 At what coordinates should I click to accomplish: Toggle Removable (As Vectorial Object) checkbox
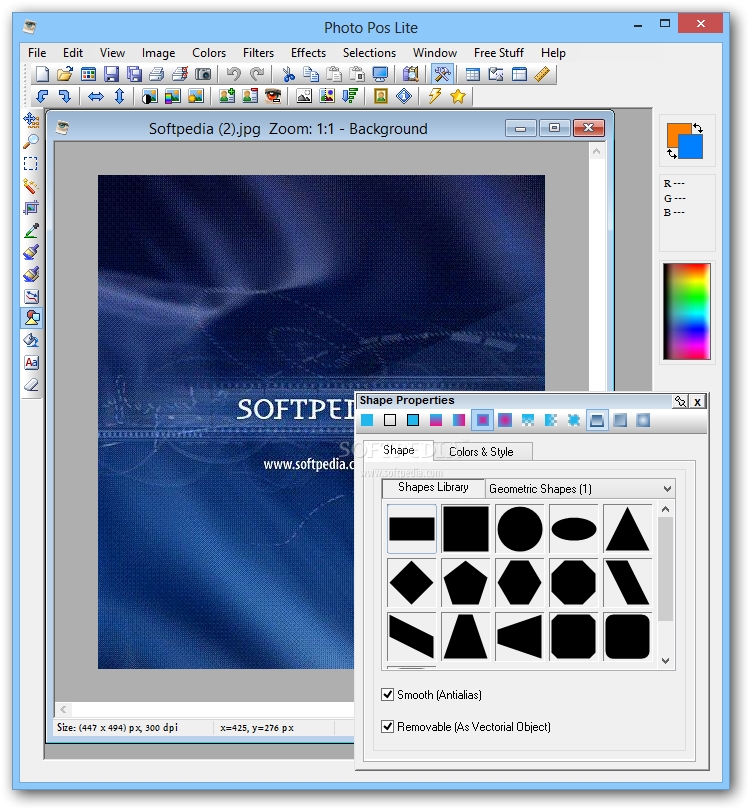coord(387,727)
